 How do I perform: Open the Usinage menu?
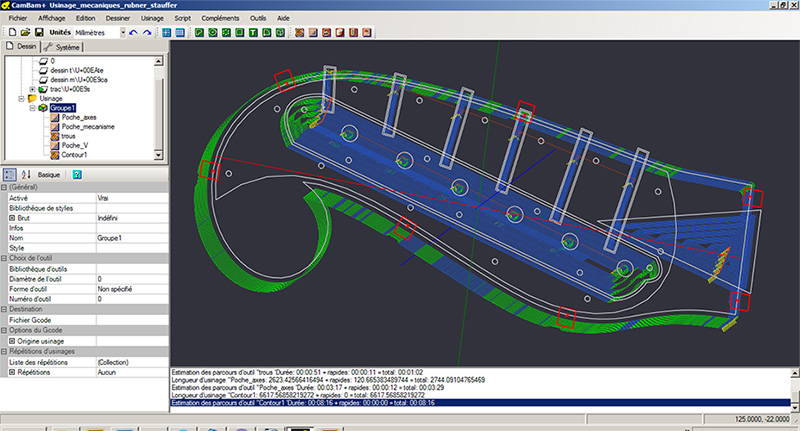pyautogui.click(x=153, y=18)
